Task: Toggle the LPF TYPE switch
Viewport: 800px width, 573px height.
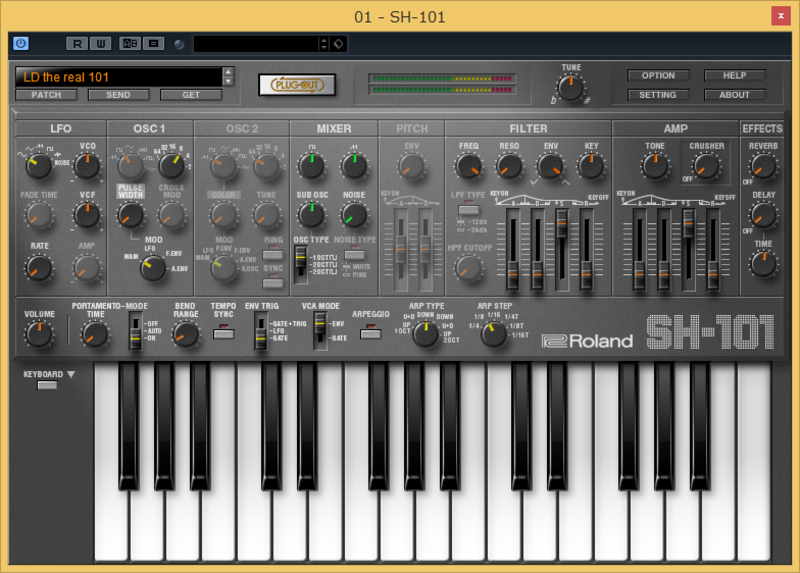Action: (x=468, y=209)
